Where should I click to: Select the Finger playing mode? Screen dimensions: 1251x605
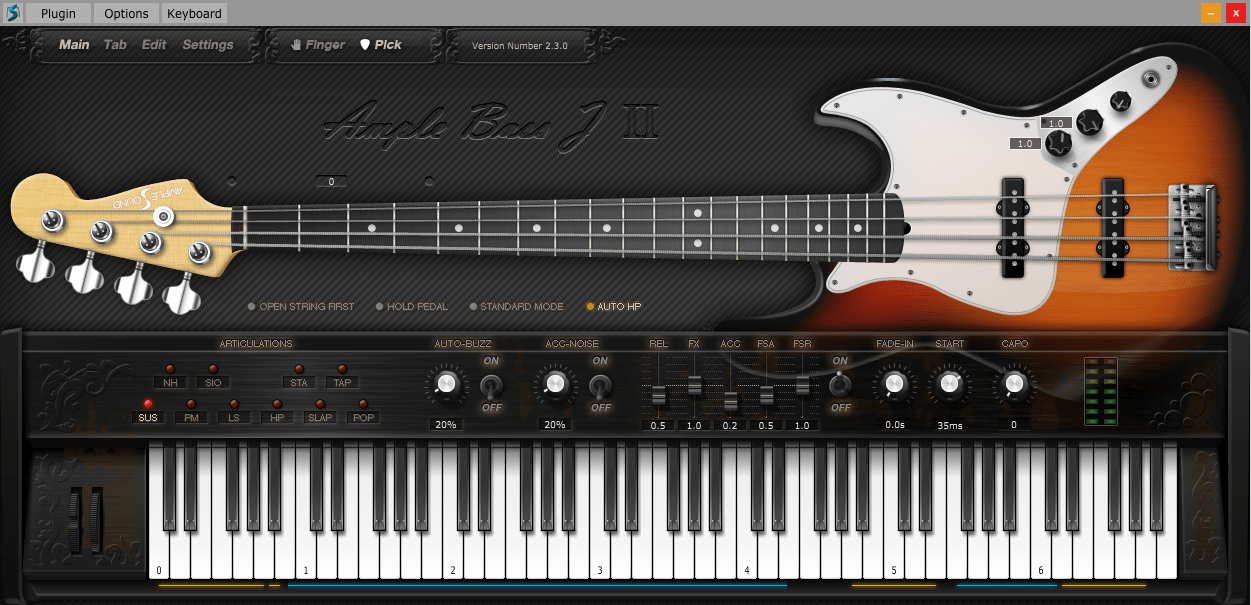point(318,45)
